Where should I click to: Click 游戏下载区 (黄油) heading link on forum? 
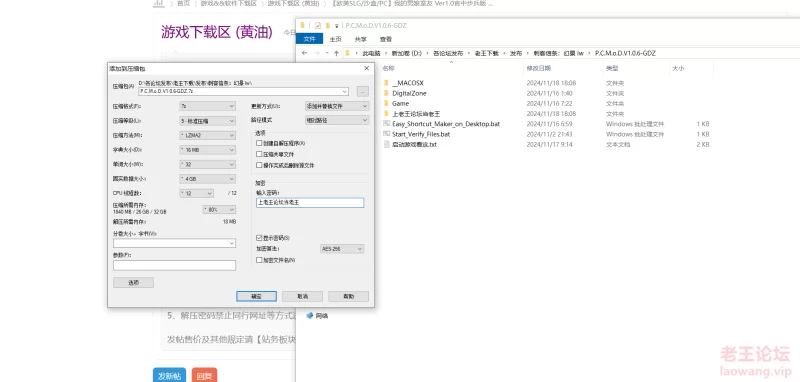(x=217, y=32)
